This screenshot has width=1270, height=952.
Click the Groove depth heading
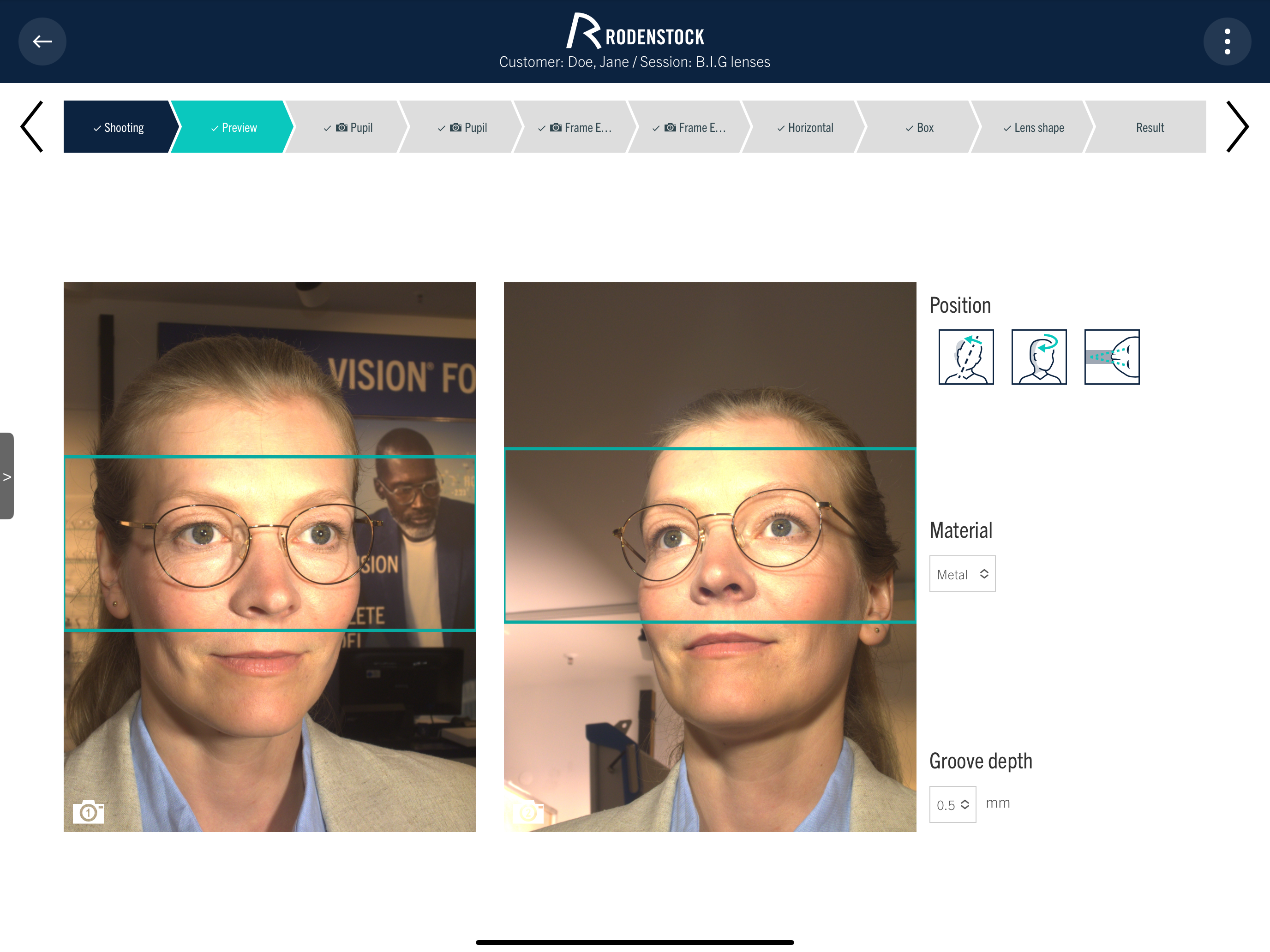point(981,761)
